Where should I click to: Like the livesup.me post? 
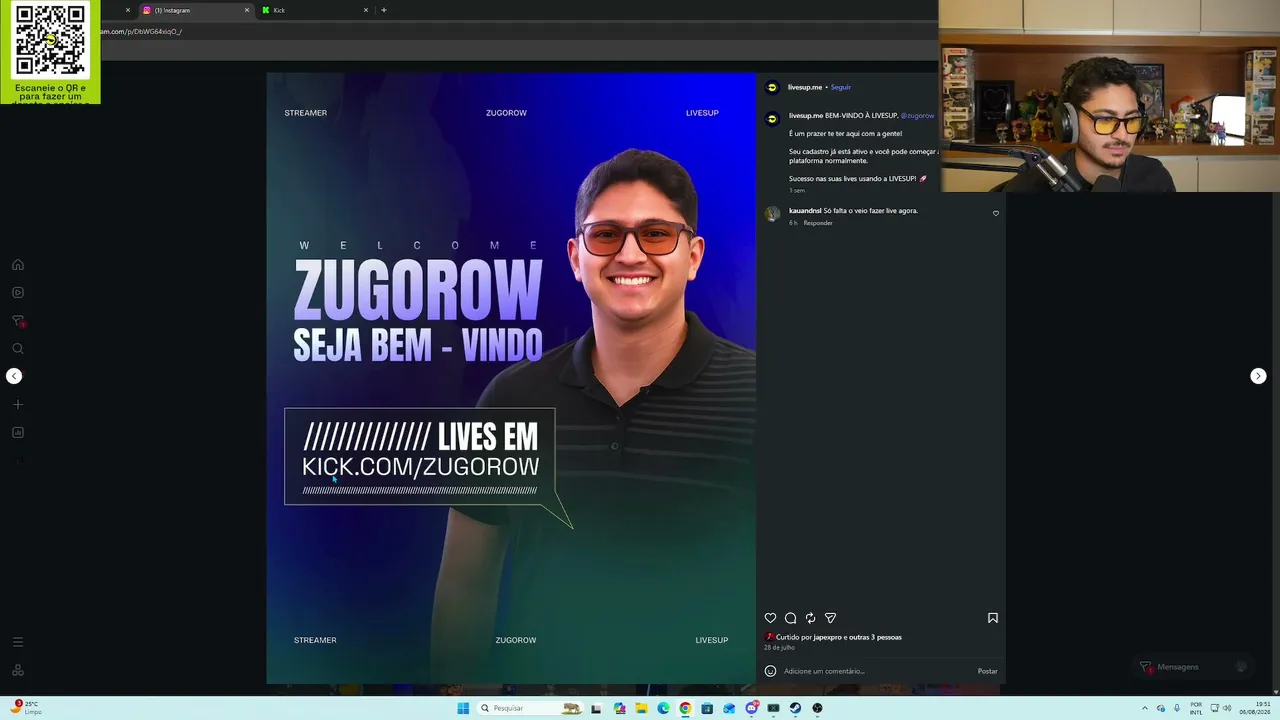[770, 618]
